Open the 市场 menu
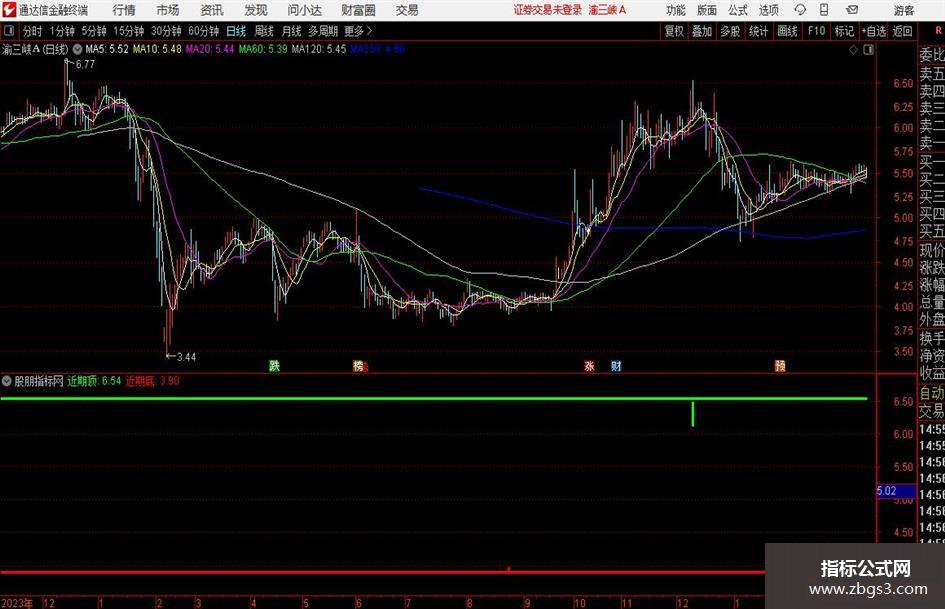 point(168,10)
